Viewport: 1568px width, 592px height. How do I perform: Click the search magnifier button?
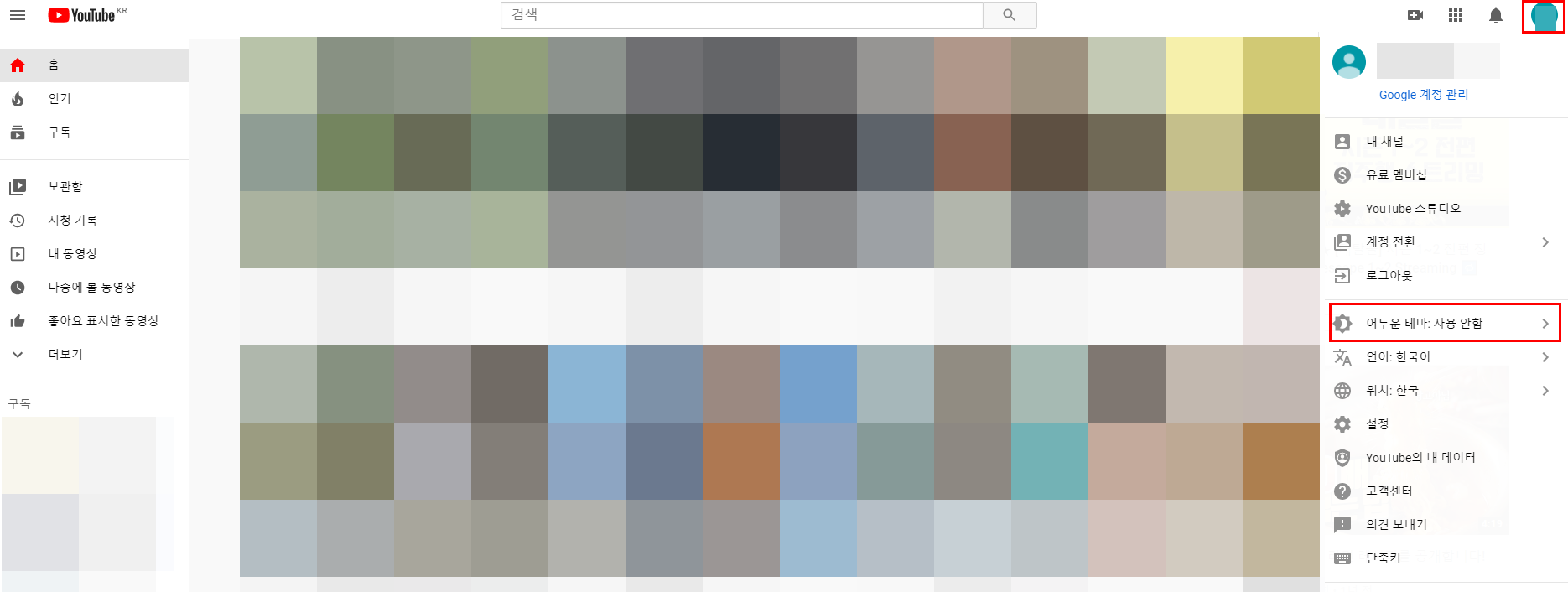(x=1010, y=15)
